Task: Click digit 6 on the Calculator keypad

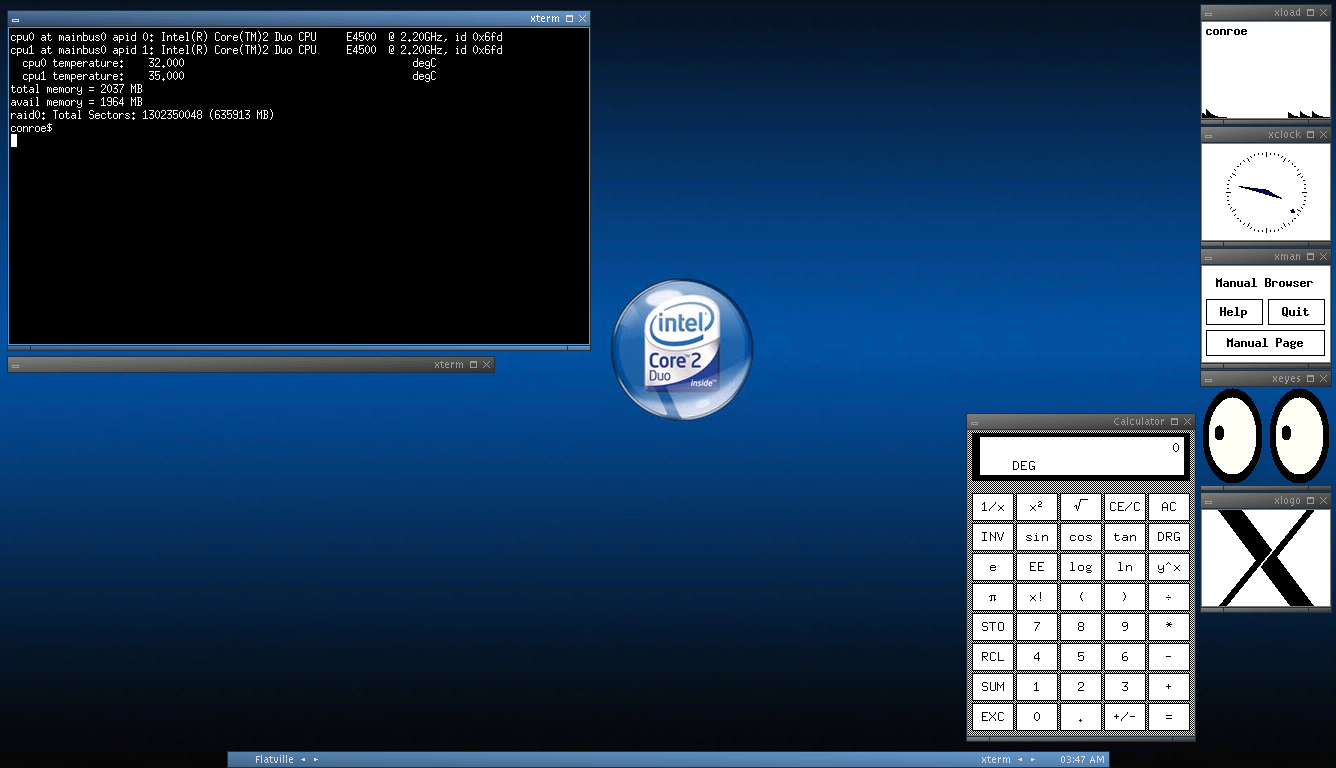Action: pyautogui.click(x=1125, y=657)
